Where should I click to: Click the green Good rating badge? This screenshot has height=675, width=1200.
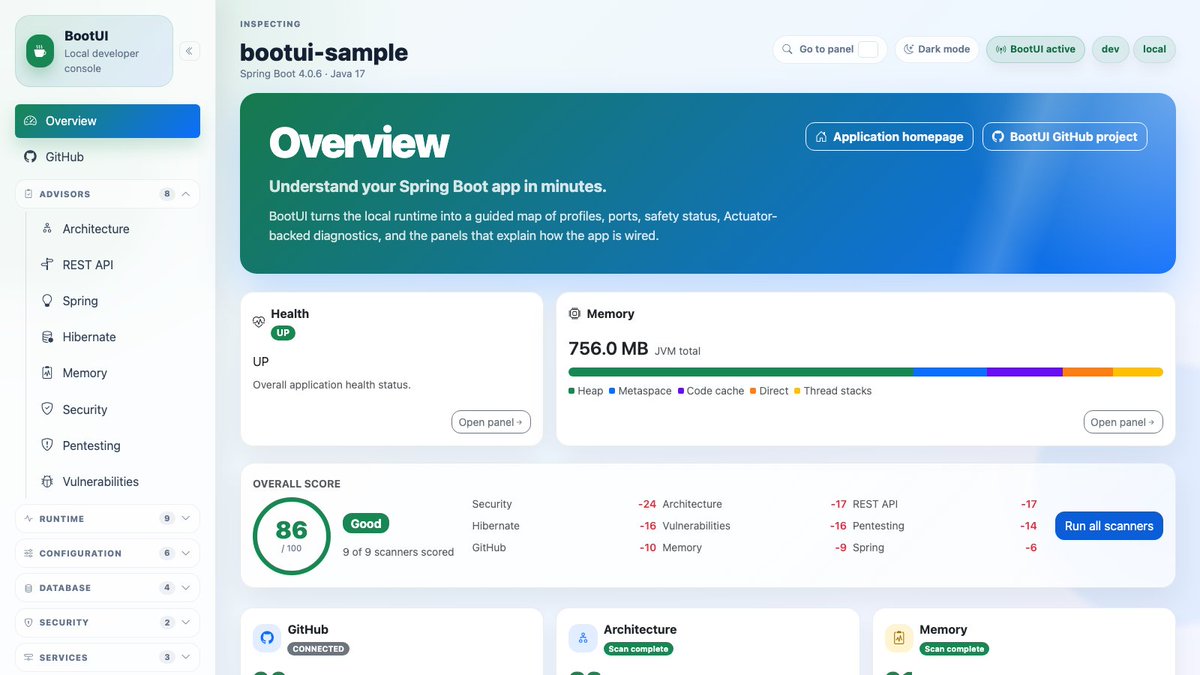click(366, 523)
